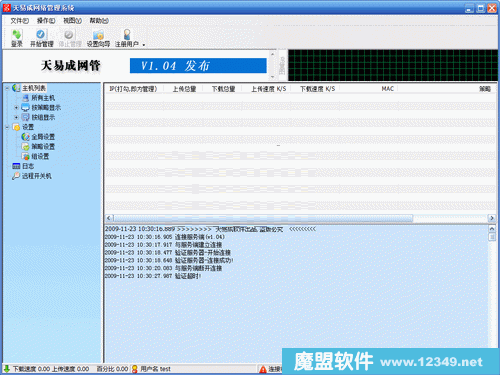Click the host list horizontal scrollbar thumb

click(x=263, y=218)
